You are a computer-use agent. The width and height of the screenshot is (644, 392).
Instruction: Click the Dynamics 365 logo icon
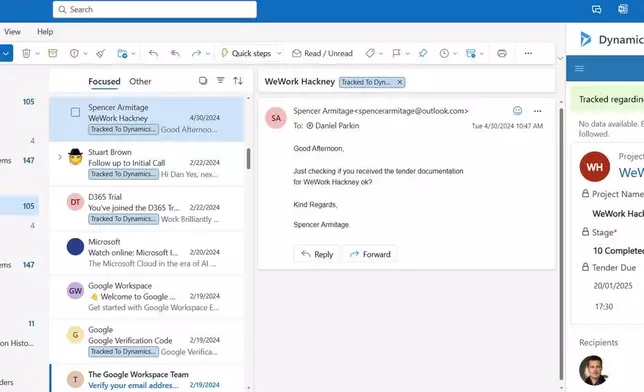tap(585, 39)
